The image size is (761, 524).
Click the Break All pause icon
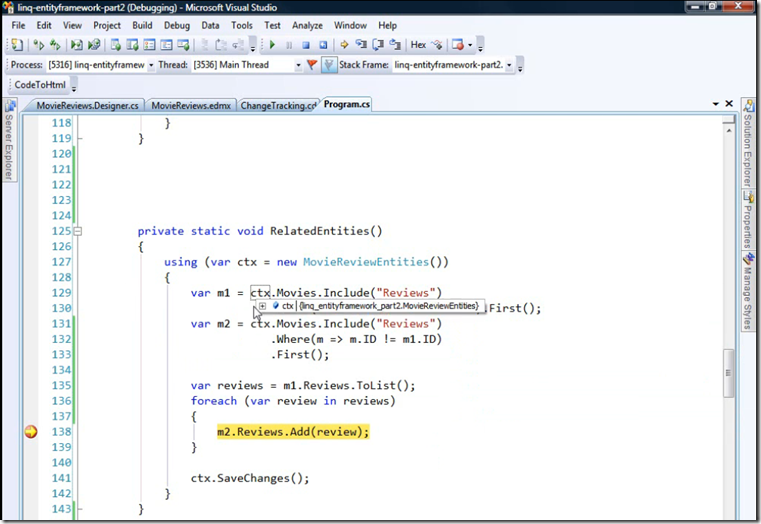pos(289,45)
